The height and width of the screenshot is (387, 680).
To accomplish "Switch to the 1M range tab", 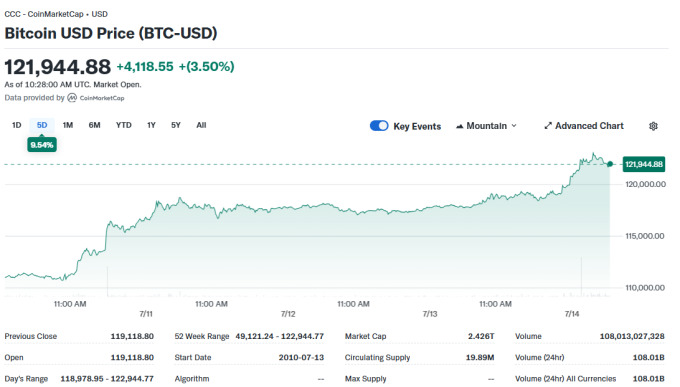I will [x=68, y=125].
